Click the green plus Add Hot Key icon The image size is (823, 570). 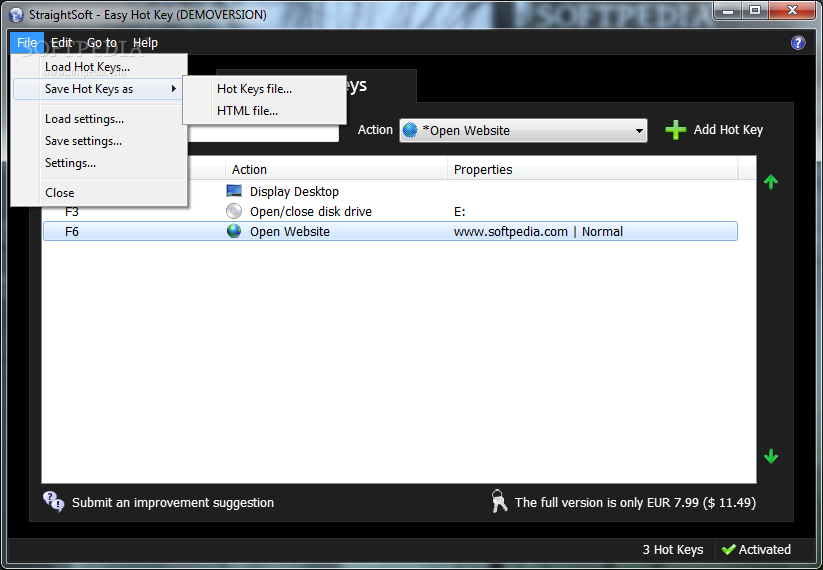(676, 130)
